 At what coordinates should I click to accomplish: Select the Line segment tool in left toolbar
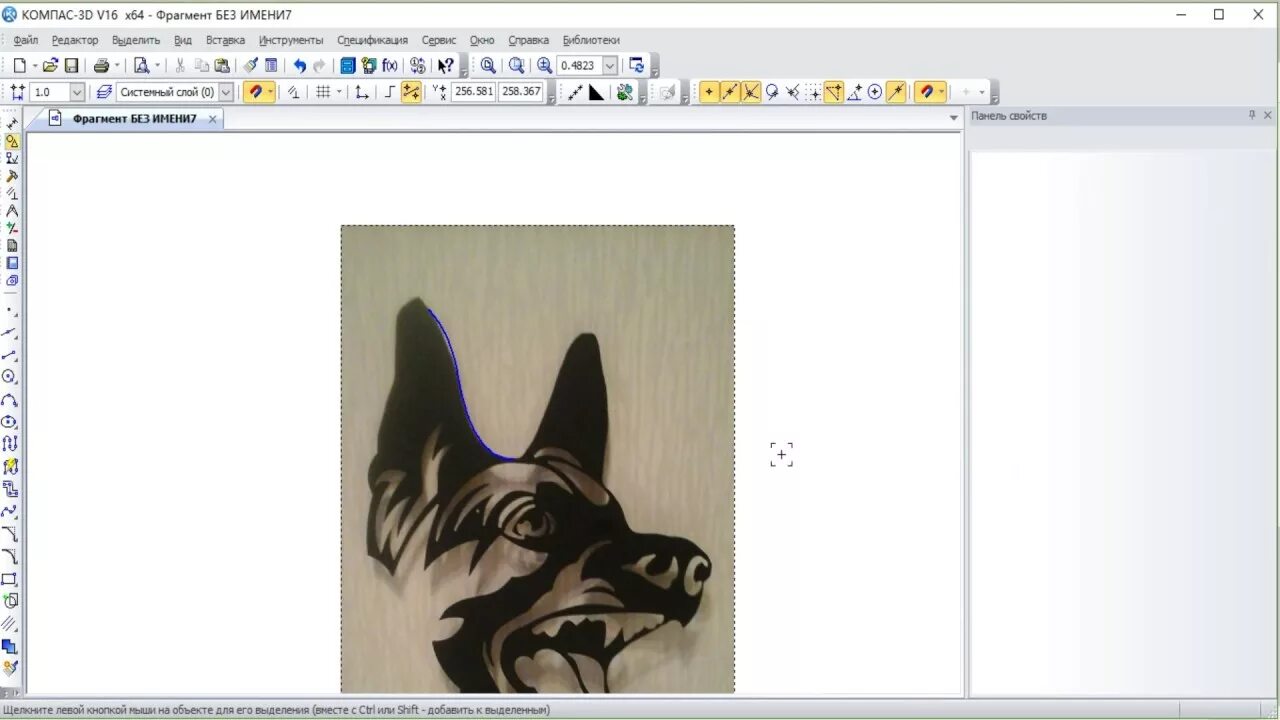click(x=11, y=355)
